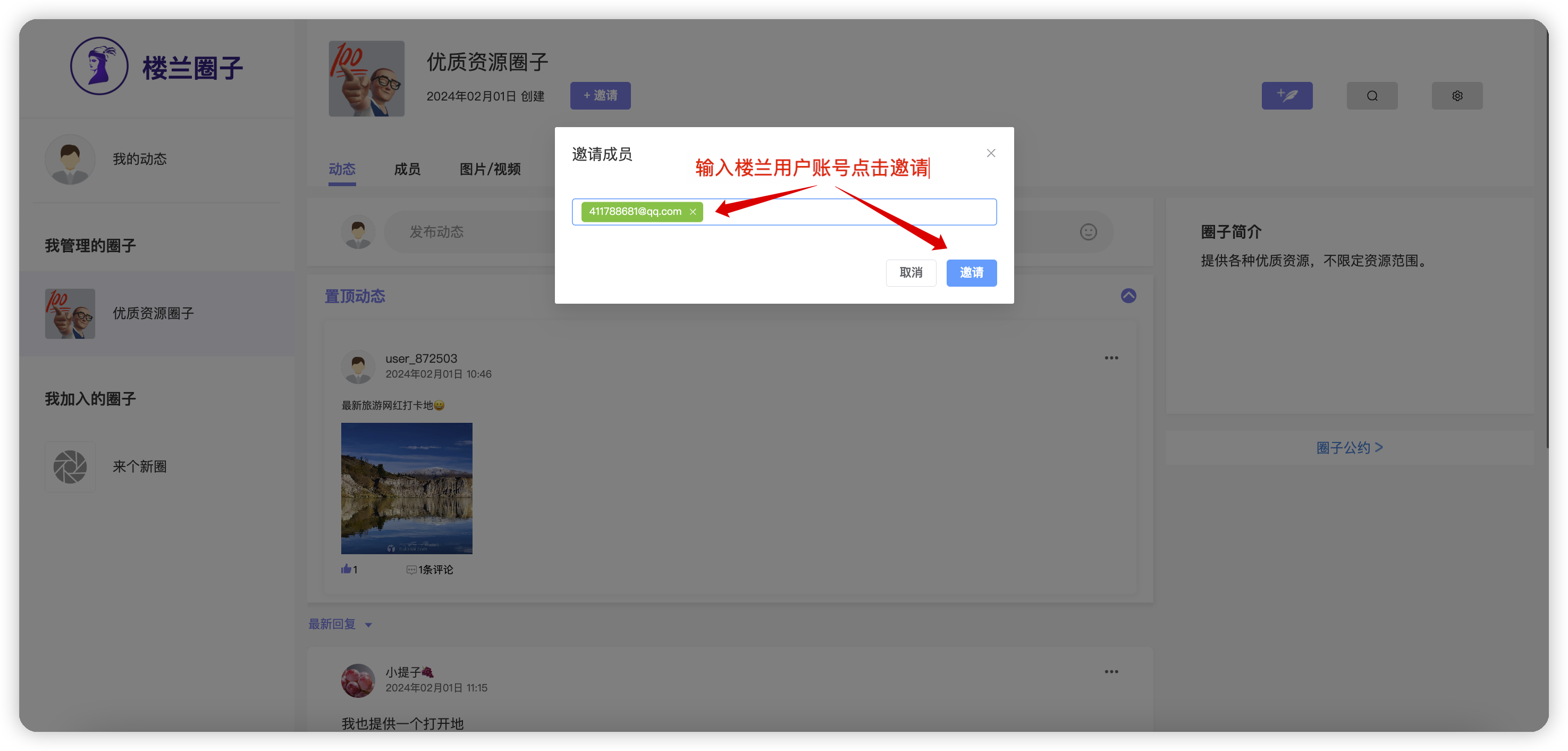The height and width of the screenshot is (751, 1568).
Task: Click the 优质资源圈子 circle cover image
Action: click(366, 78)
